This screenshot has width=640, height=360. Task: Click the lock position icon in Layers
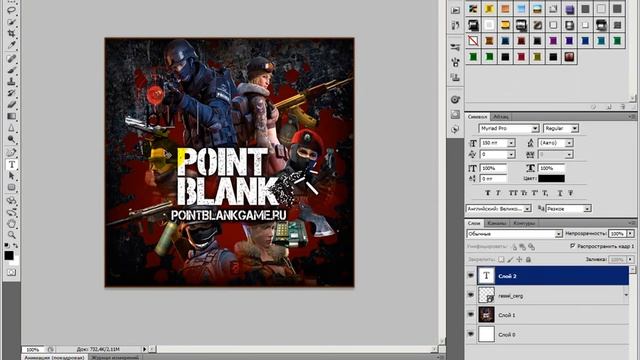coord(519,259)
